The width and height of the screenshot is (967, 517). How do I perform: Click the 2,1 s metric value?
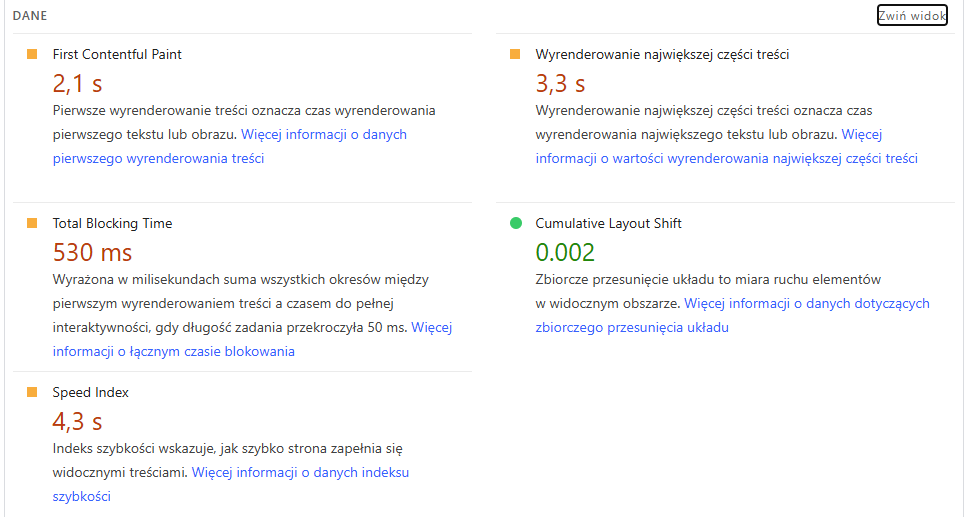77,83
